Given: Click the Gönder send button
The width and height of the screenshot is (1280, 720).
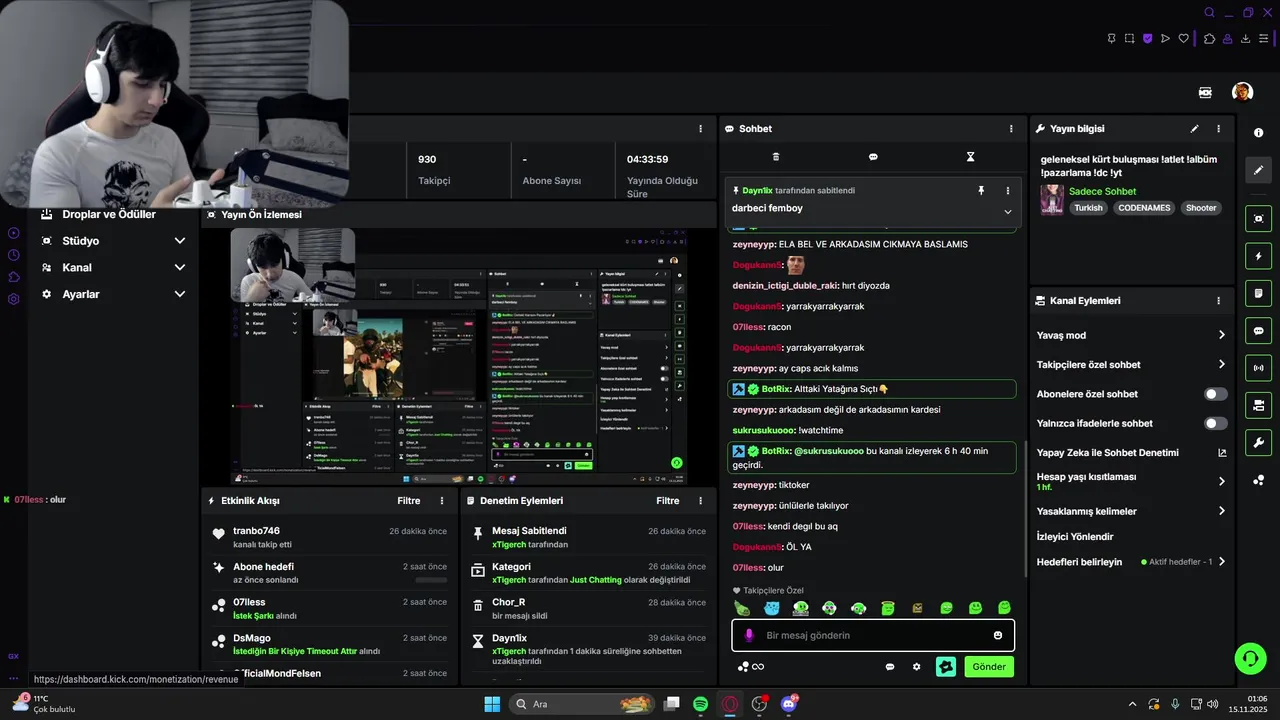Looking at the screenshot, I should click(989, 667).
